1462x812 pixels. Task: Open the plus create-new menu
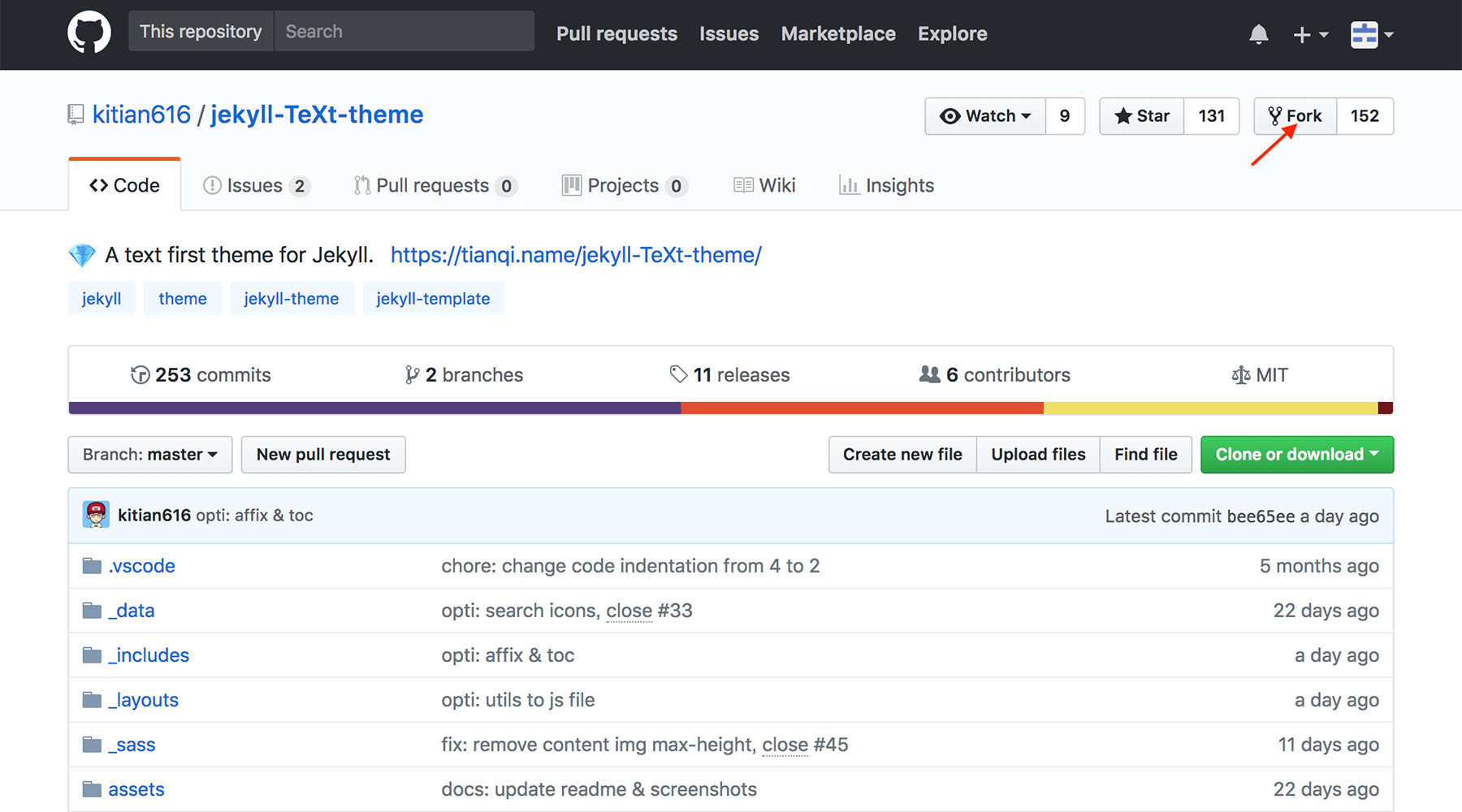tap(1310, 34)
